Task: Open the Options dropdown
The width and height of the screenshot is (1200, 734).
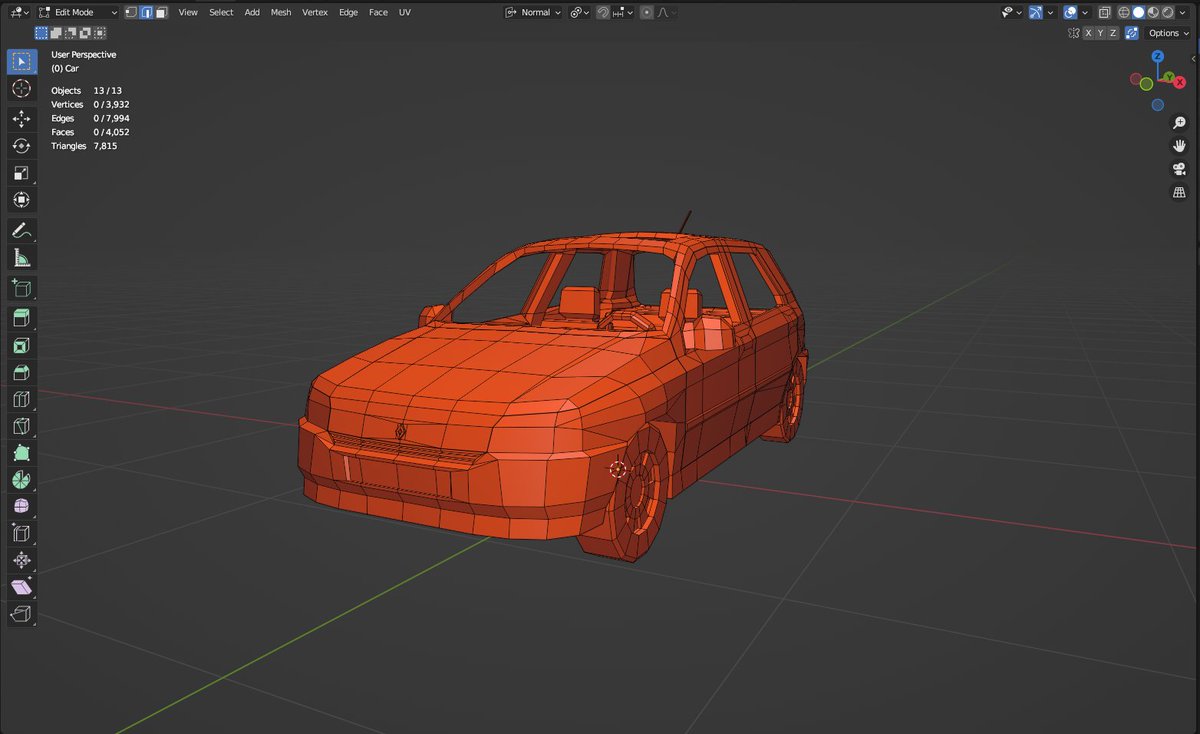Action: point(1169,33)
